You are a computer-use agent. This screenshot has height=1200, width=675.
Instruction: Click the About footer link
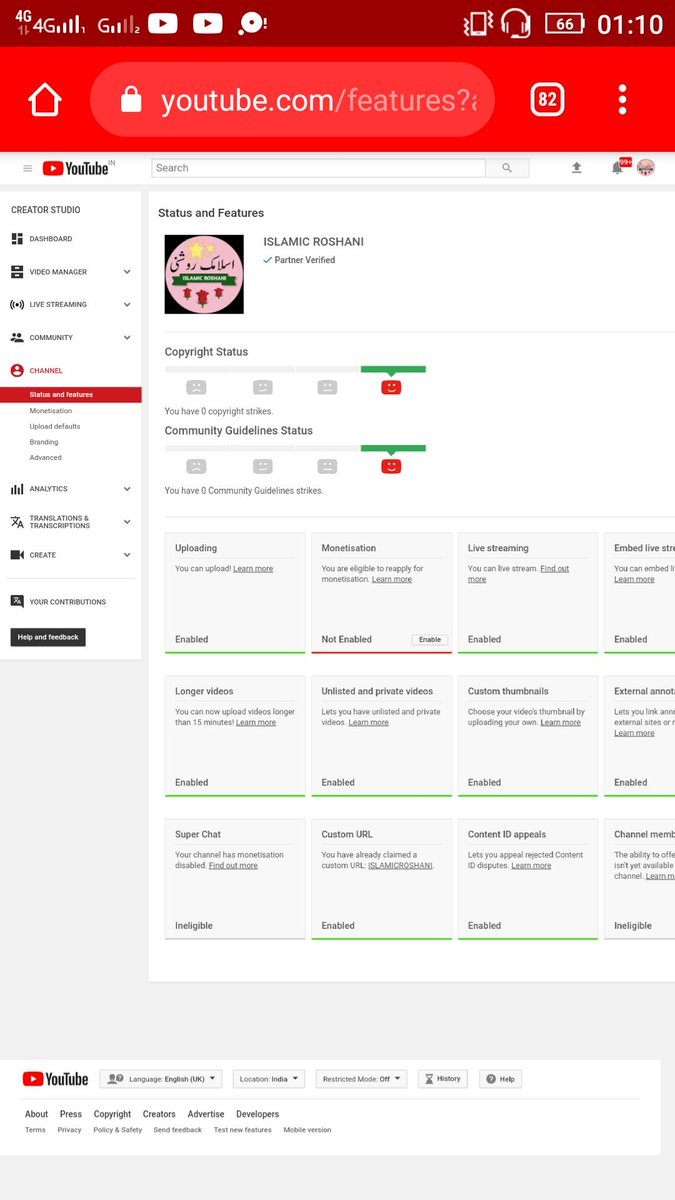pos(36,1114)
